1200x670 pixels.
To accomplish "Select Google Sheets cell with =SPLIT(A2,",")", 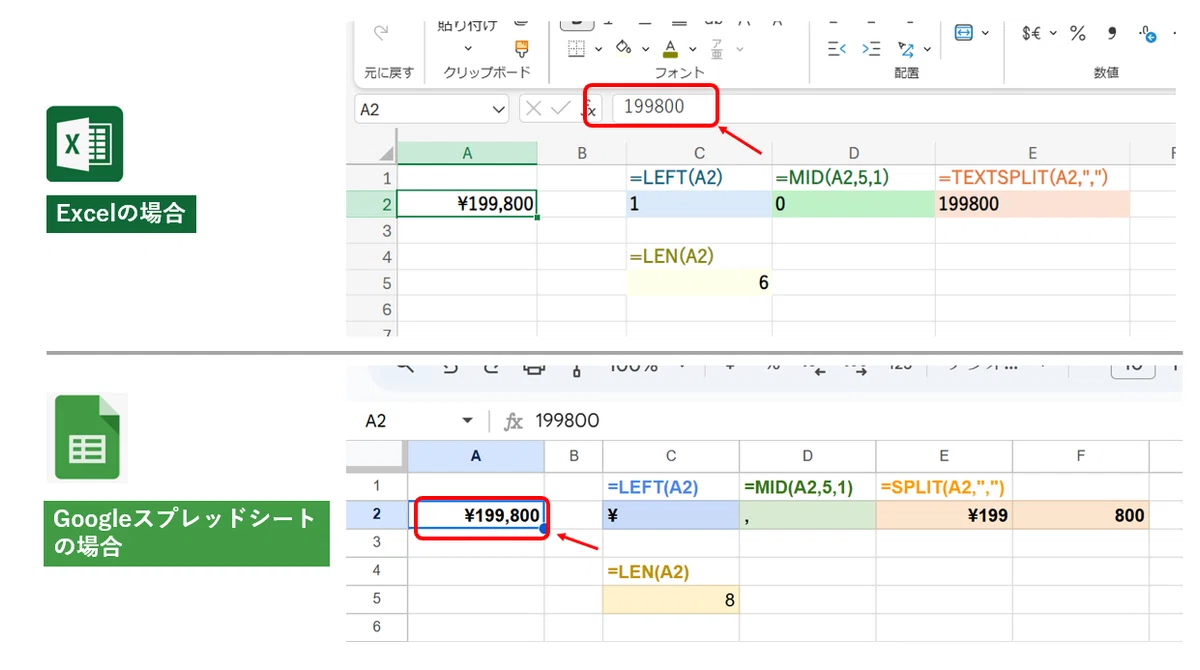I will (x=944, y=487).
